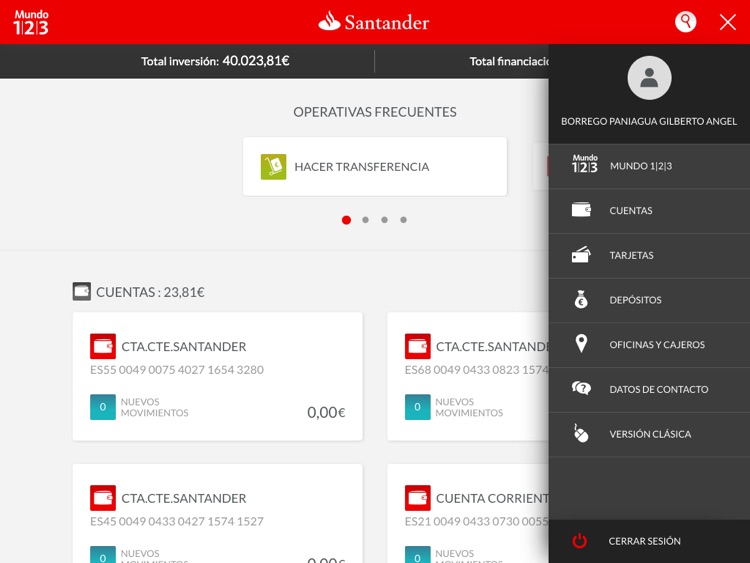Click the wallet icon beside CUENTAS menu

coord(581,210)
